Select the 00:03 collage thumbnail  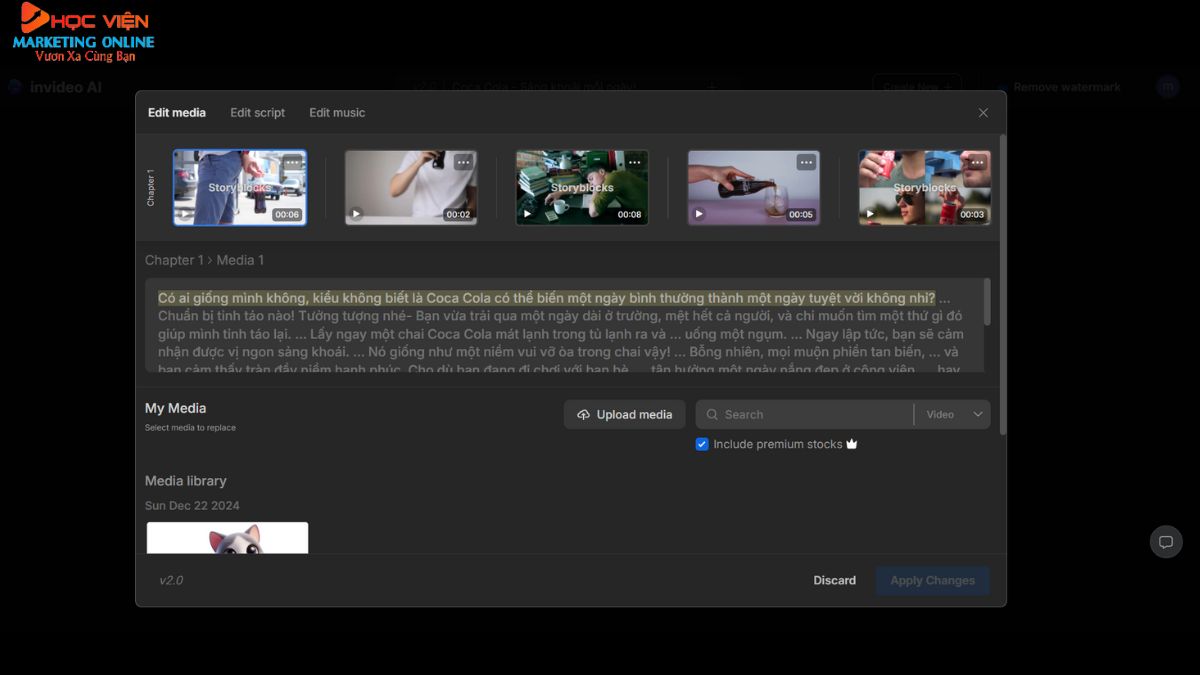click(x=925, y=188)
